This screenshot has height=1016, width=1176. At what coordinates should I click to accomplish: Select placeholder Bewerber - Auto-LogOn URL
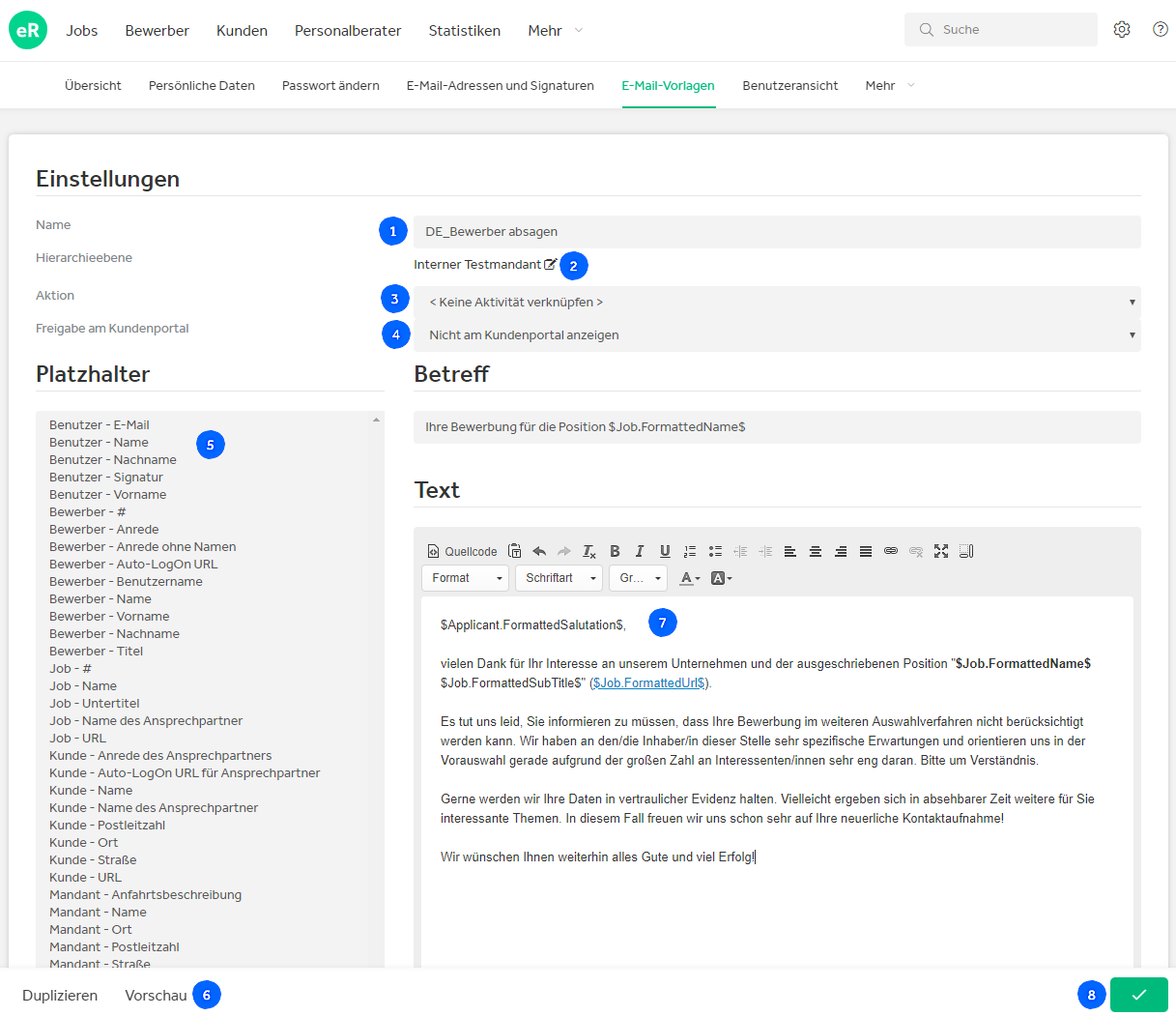pos(133,564)
